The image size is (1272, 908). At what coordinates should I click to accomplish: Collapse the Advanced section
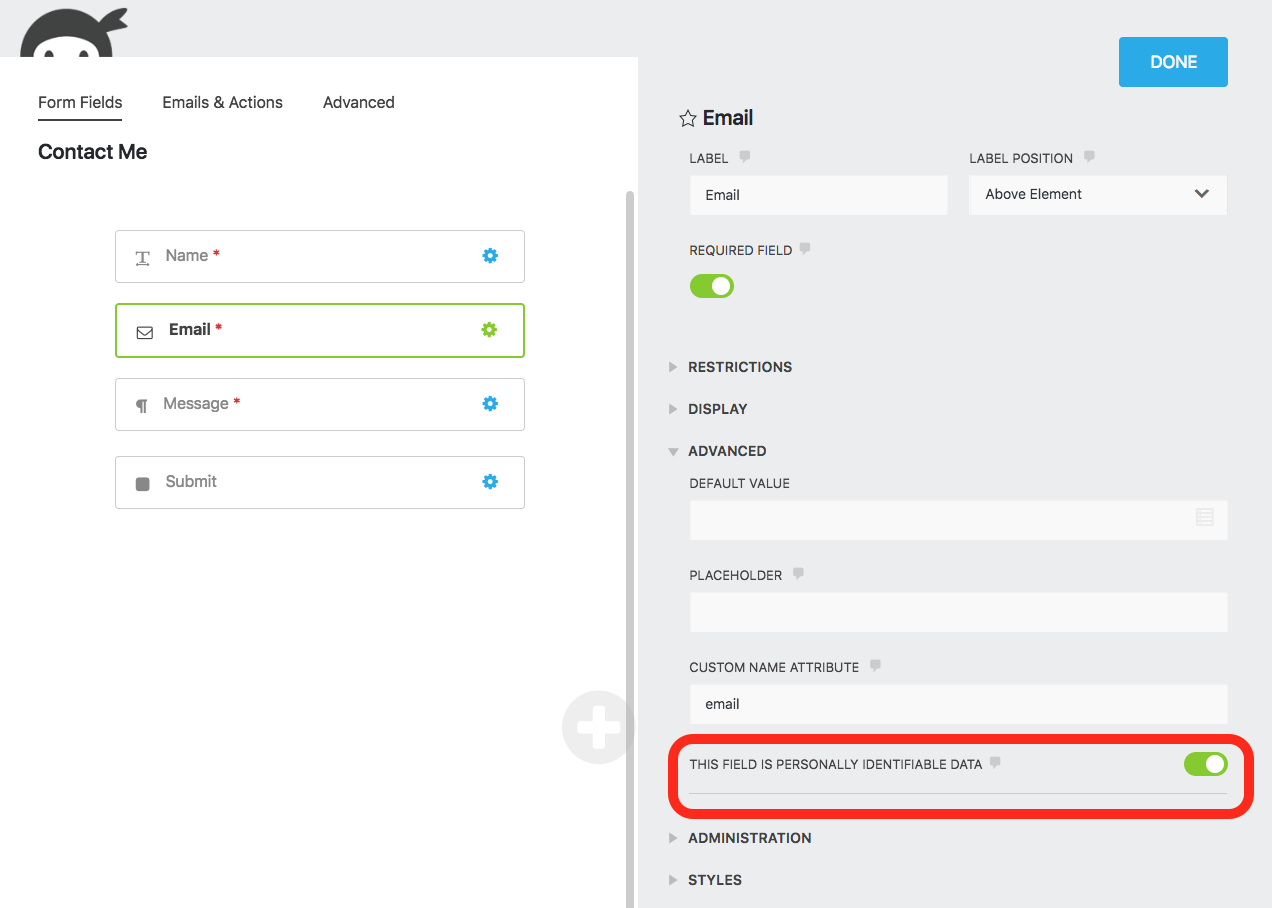tap(726, 451)
